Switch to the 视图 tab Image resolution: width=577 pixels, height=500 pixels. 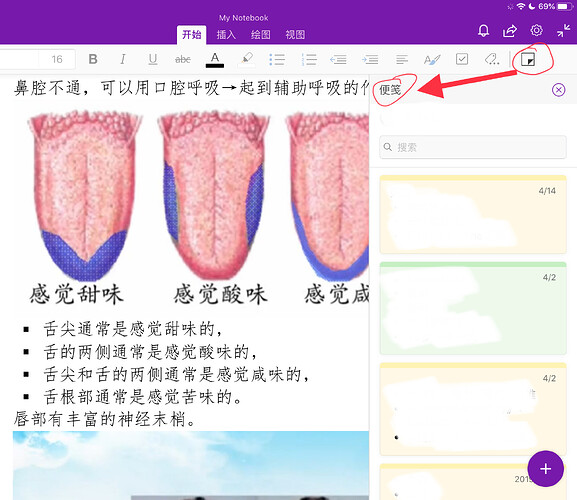(x=295, y=35)
